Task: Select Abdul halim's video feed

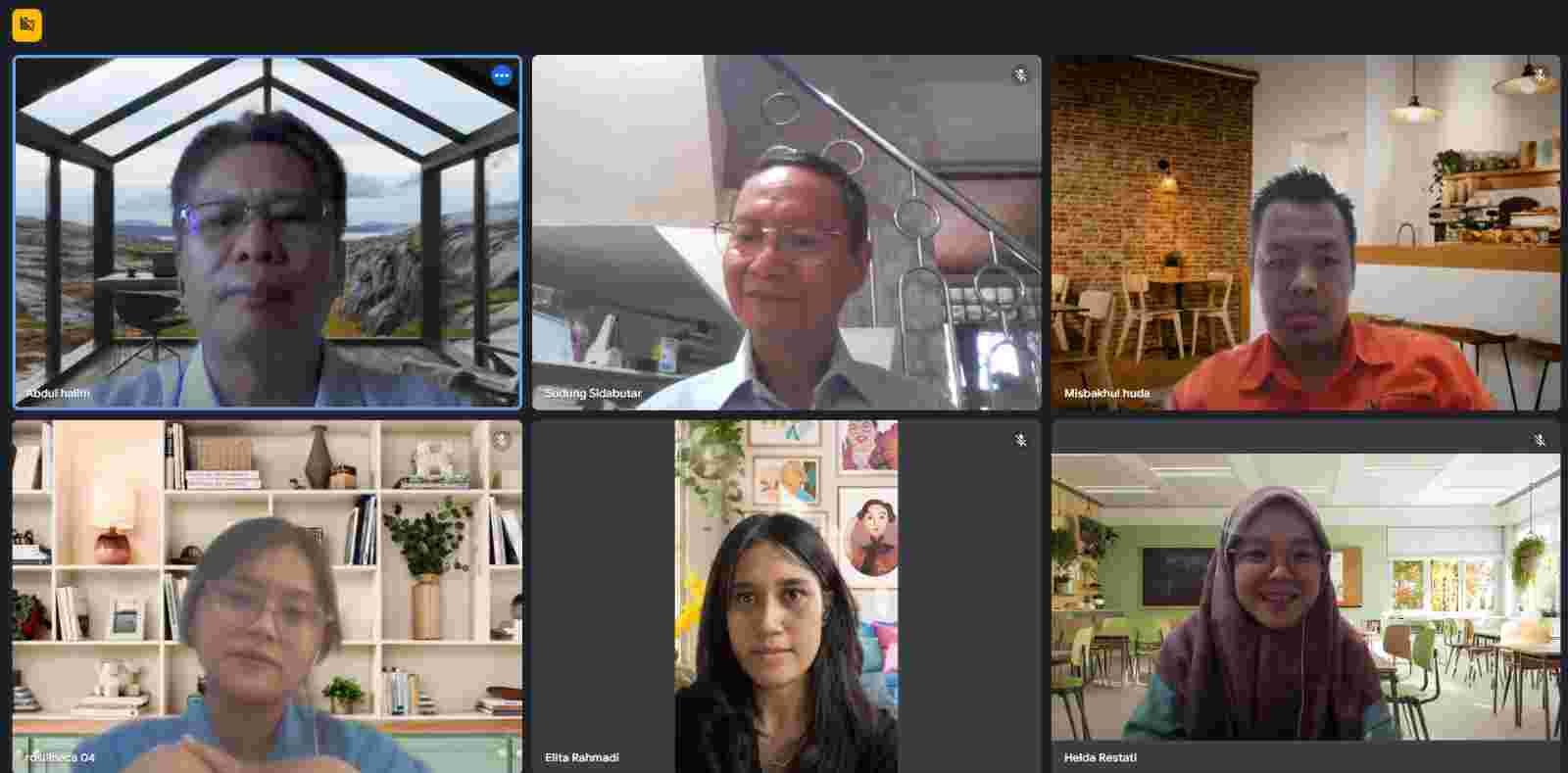Action: click(267, 235)
